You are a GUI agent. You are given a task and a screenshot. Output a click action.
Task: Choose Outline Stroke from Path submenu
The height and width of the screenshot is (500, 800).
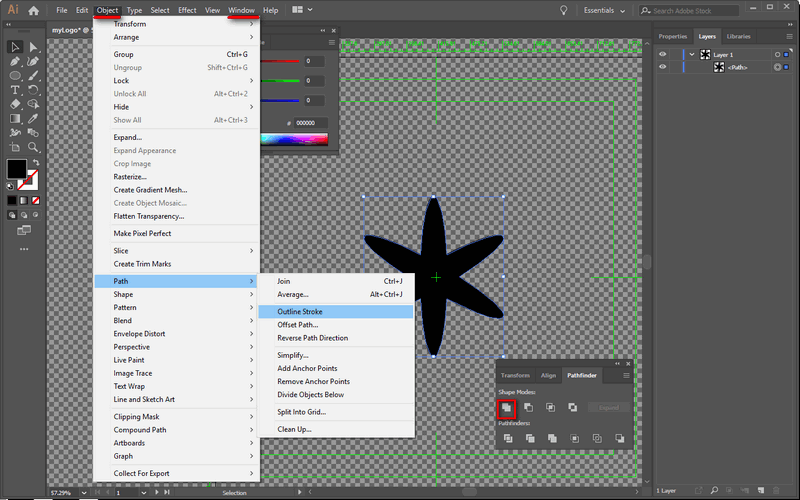[x=299, y=312]
